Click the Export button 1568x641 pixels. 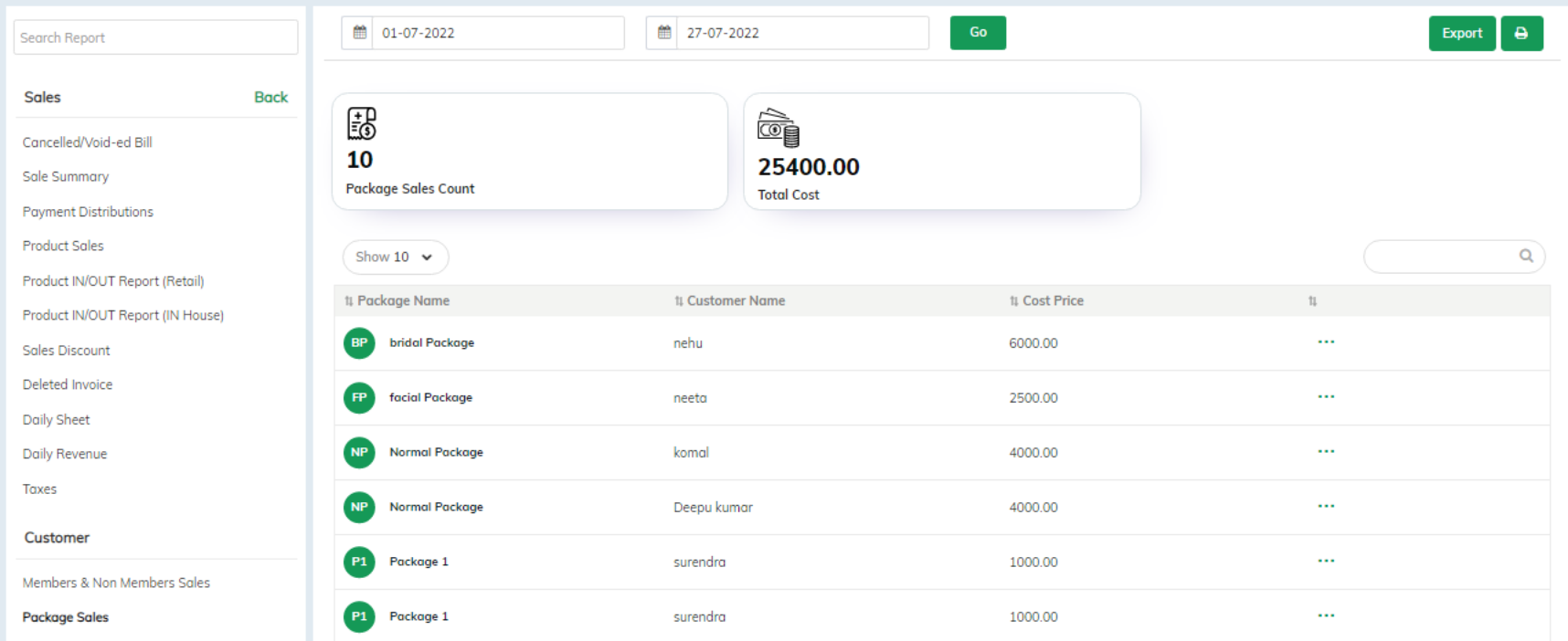point(1462,33)
